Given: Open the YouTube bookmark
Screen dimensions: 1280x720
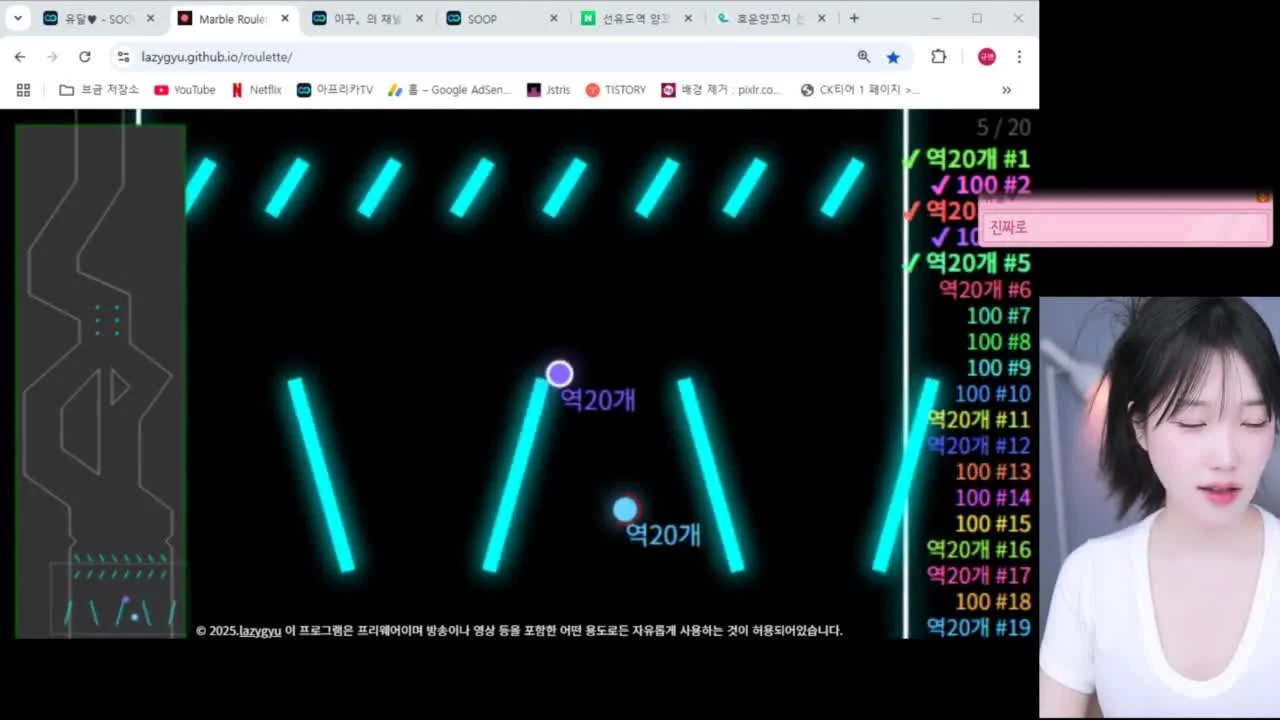Looking at the screenshot, I should [x=185, y=90].
